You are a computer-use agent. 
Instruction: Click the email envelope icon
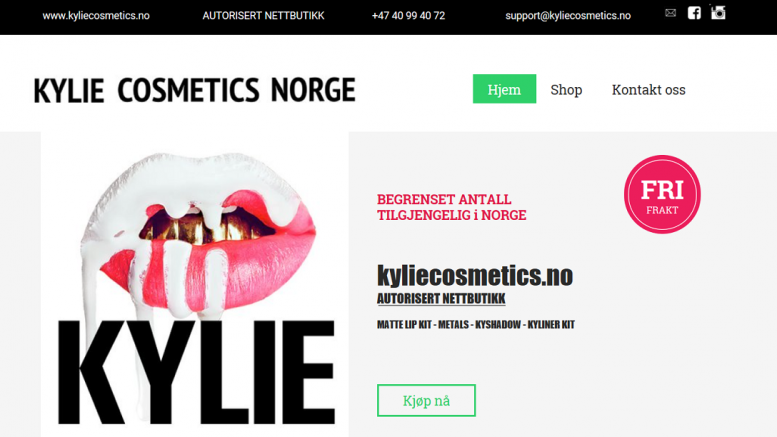tap(670, 13)
